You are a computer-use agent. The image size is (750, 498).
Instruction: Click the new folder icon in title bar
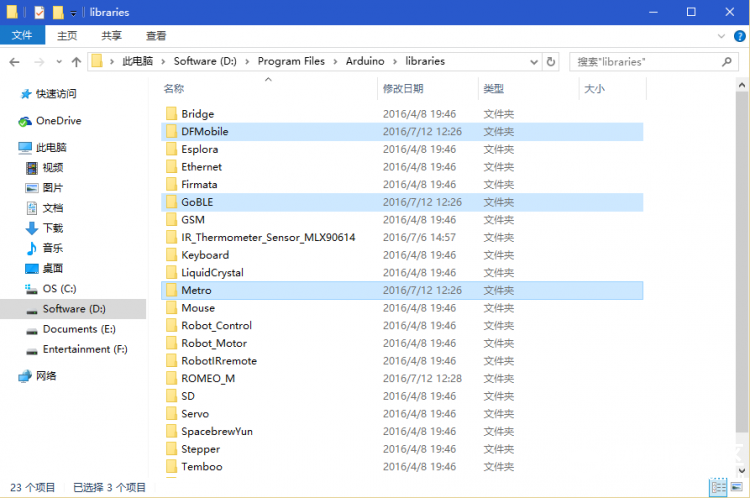58,12
